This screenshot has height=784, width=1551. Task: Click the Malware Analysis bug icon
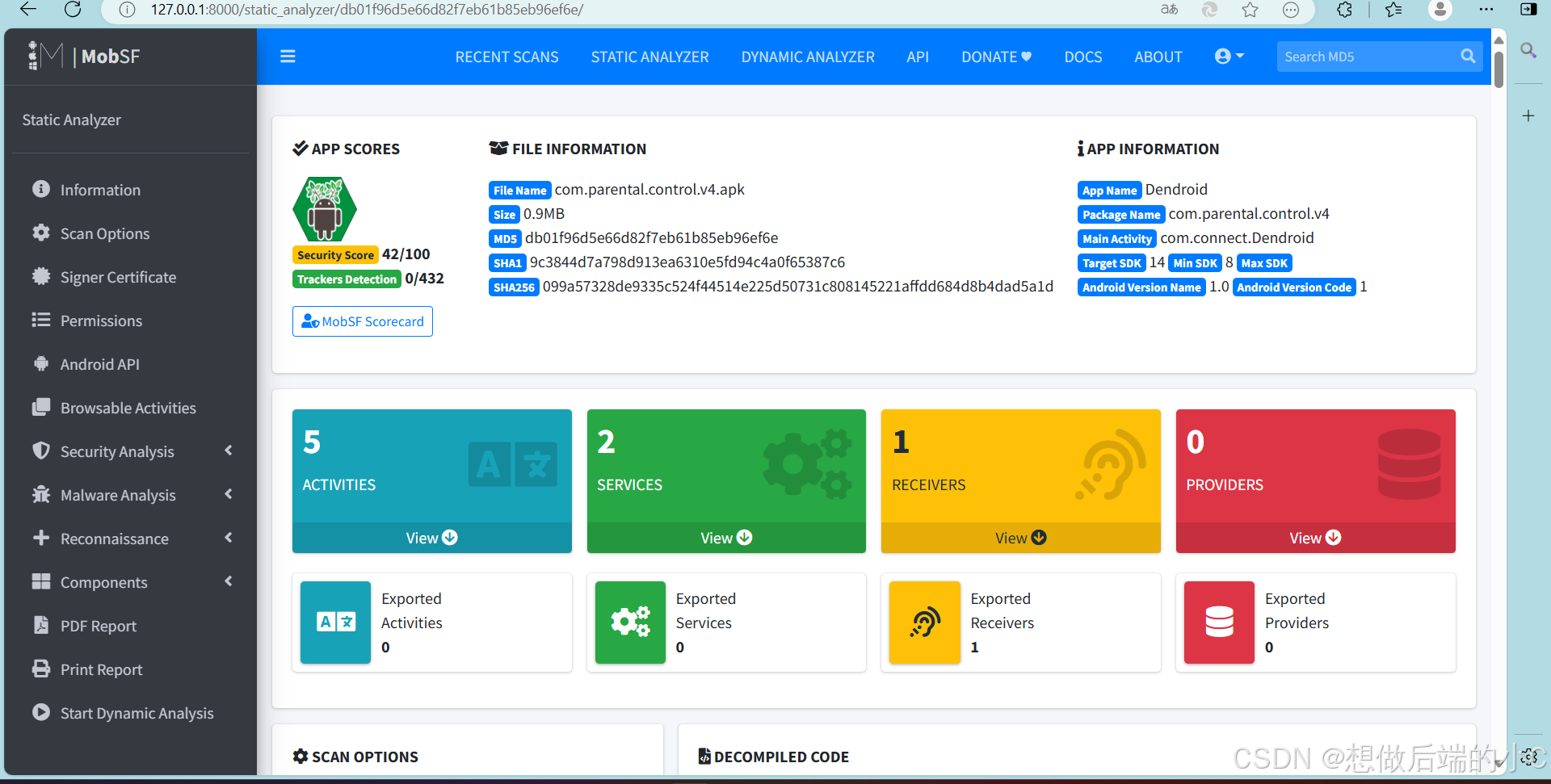point(41,494)
